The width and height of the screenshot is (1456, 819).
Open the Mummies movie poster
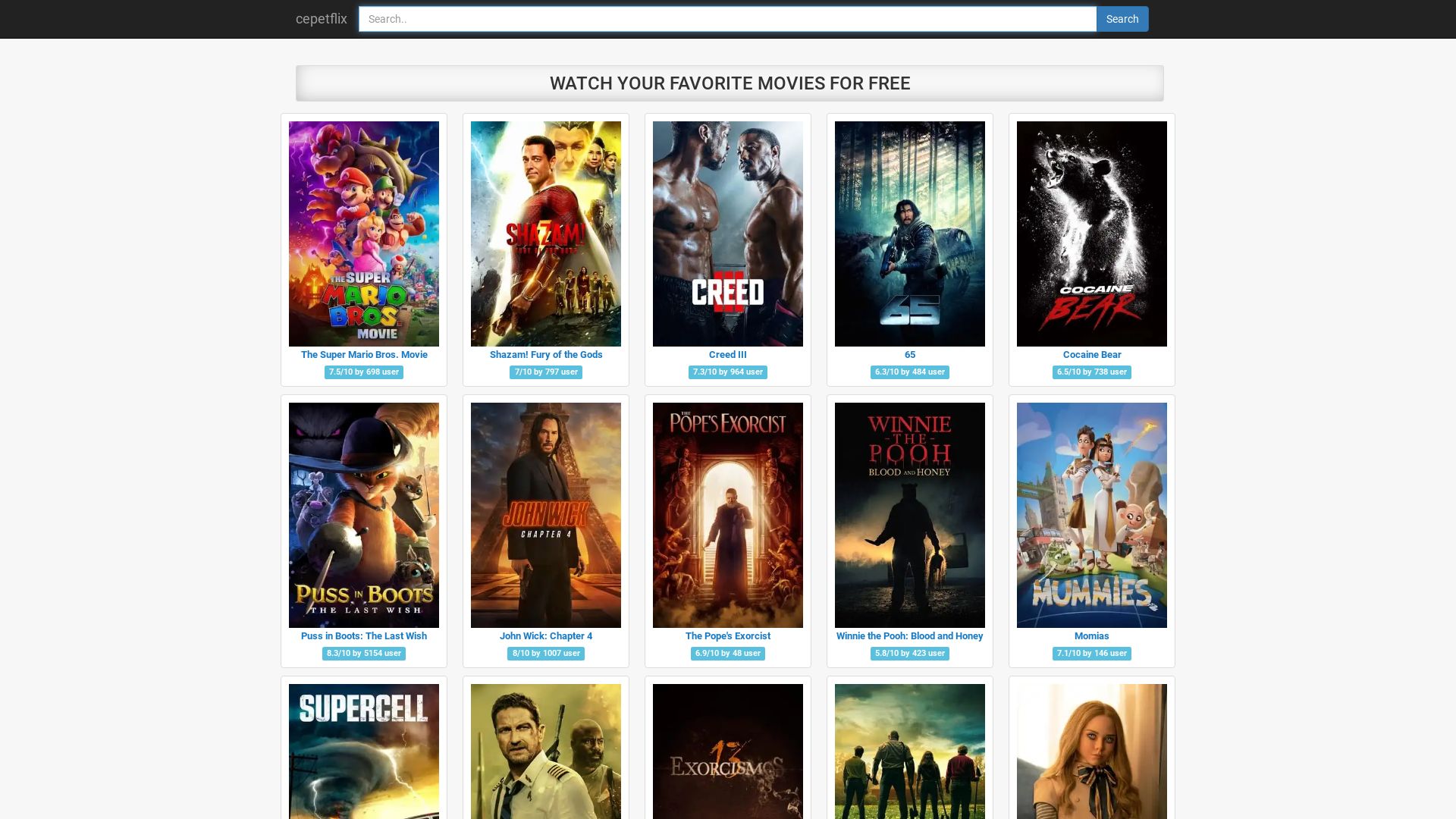1092,515
